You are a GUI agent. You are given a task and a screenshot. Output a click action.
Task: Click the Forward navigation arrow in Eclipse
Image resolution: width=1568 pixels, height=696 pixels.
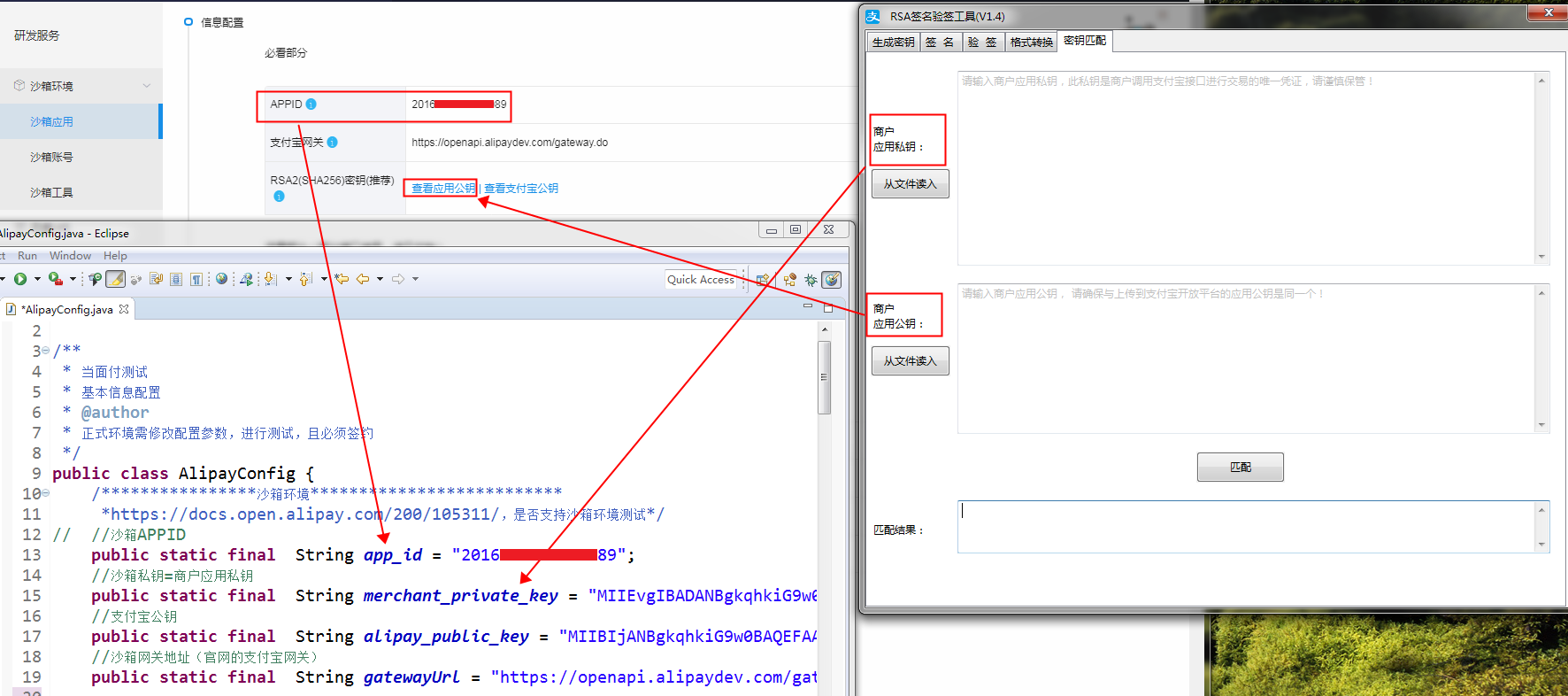click(397, 279)
